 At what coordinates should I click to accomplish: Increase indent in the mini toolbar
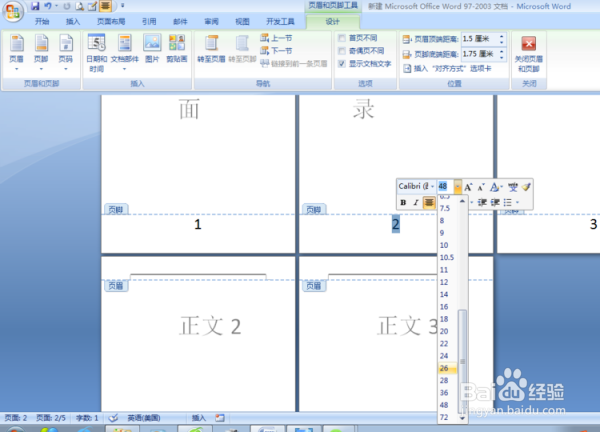[495, 202]
